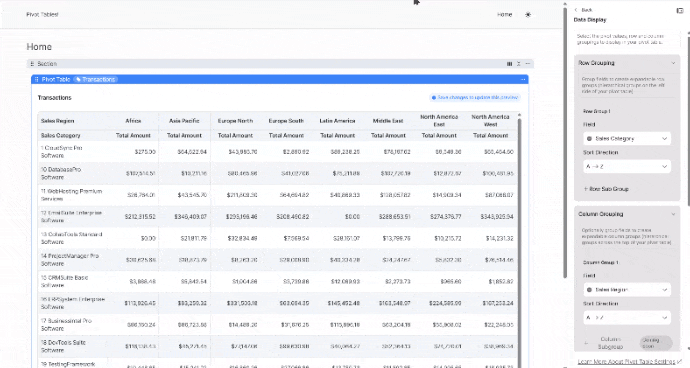This screenshot has height=368, width=690.
Task: Open Row Group 1 Sort Direction dropdown
Action: coord(627,166)
